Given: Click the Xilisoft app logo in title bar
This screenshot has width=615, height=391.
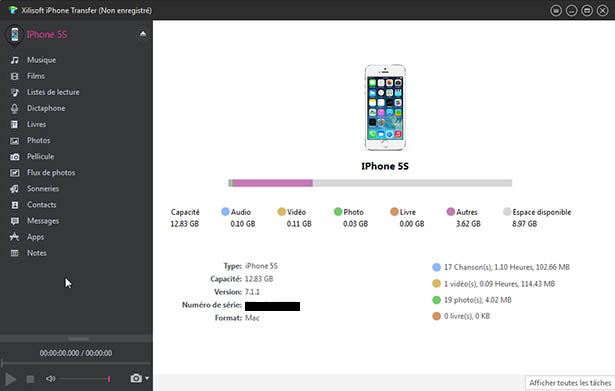Looking at the screenshot, I should pos(13,10).
